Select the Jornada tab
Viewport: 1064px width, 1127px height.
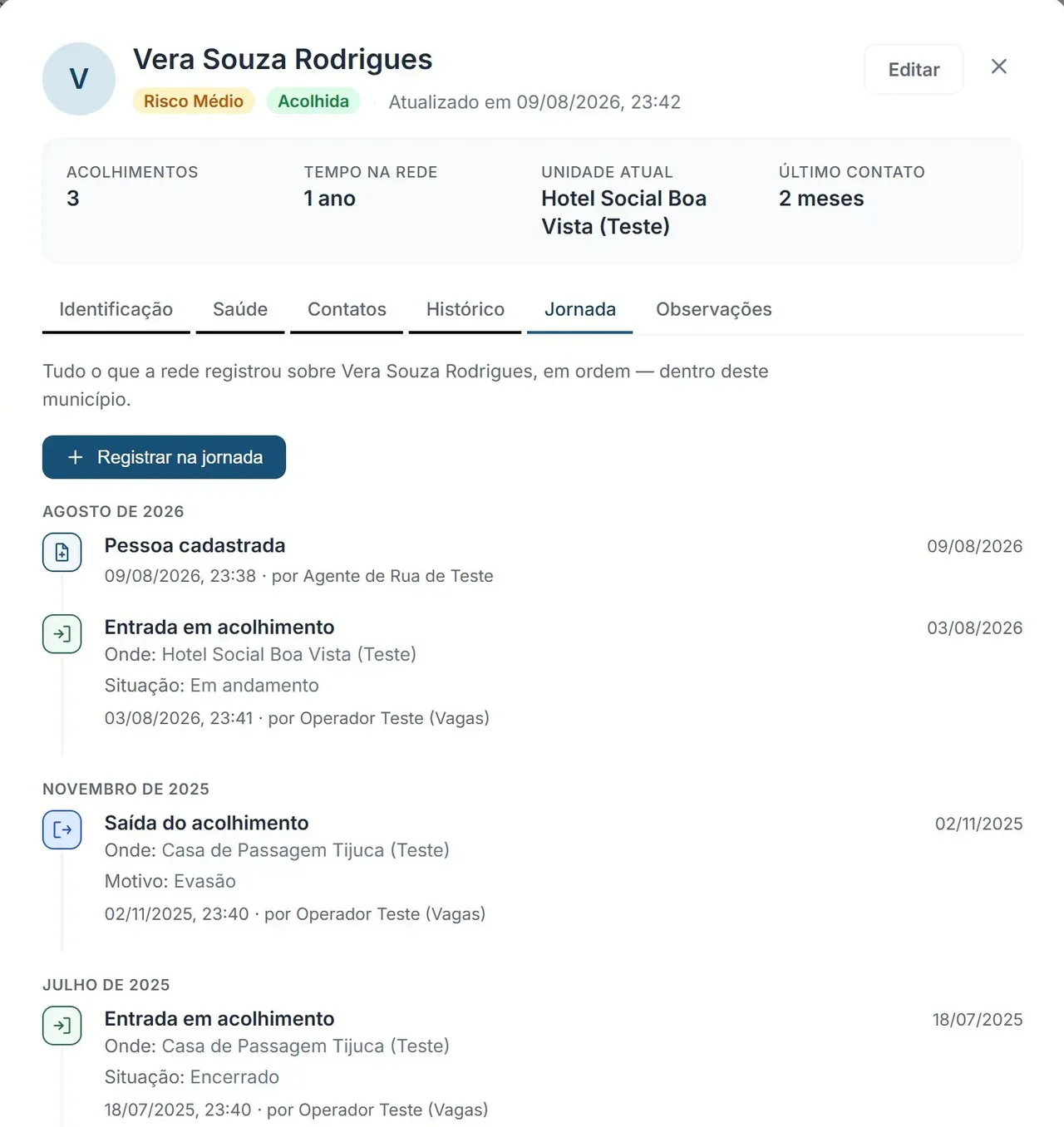click(x=580, y=309)
